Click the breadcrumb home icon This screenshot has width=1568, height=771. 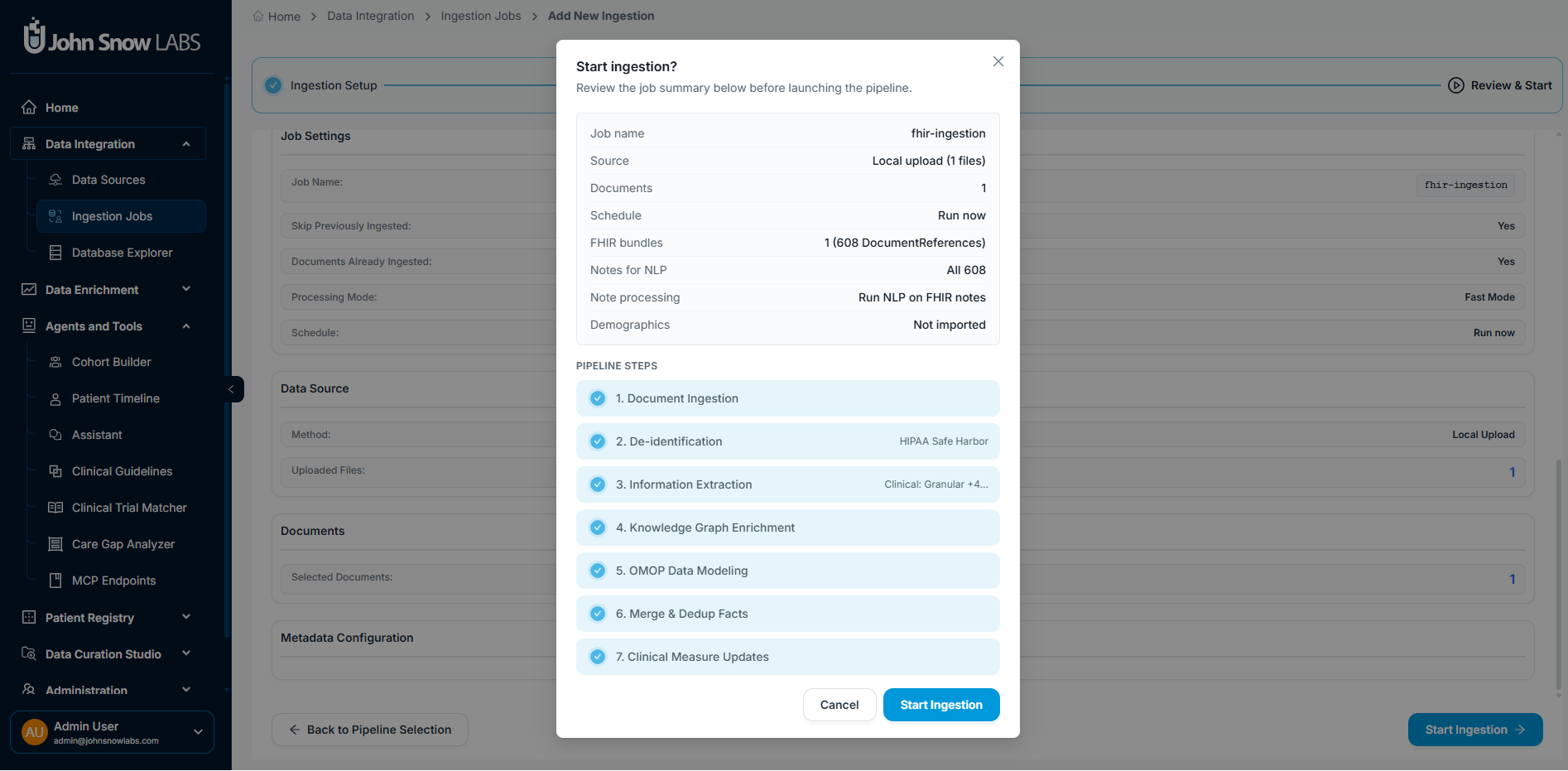[x=258, y=16]
